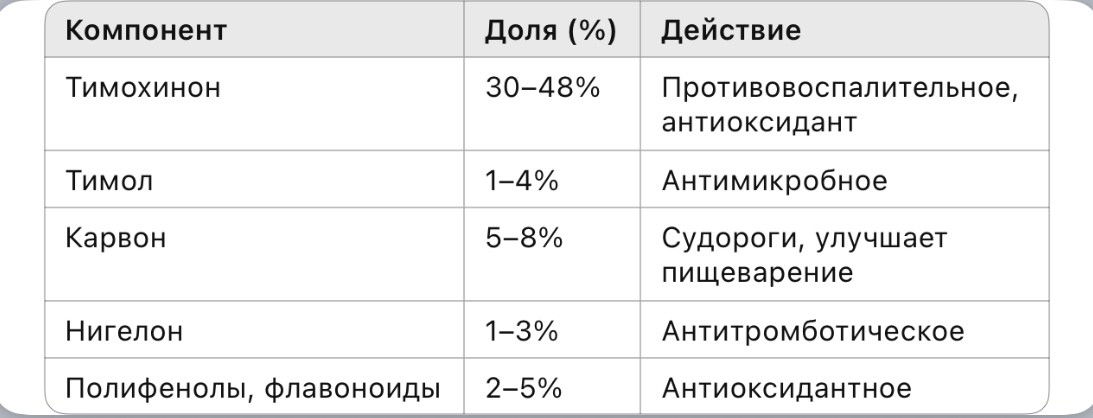Select the Антитромботическое action cell

click(844, 330)
